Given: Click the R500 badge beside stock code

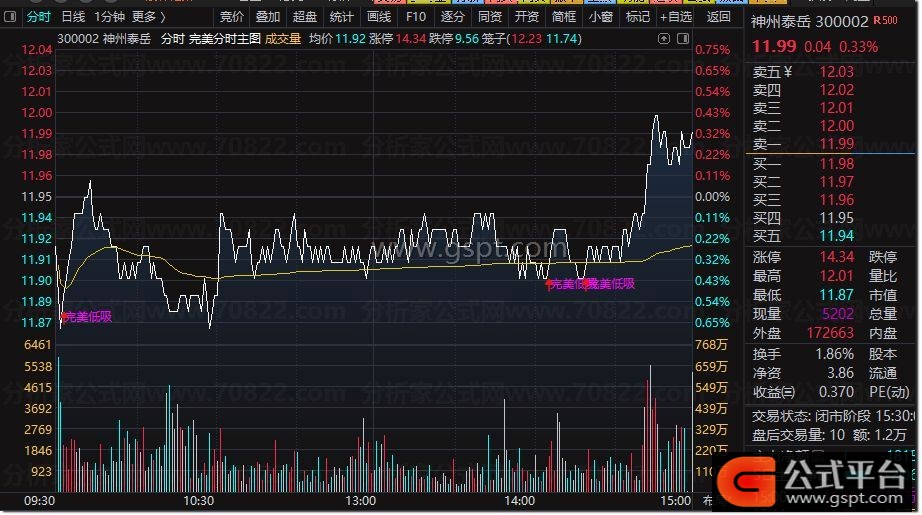Looking at the screenshot, I should (x=884, y=20).
